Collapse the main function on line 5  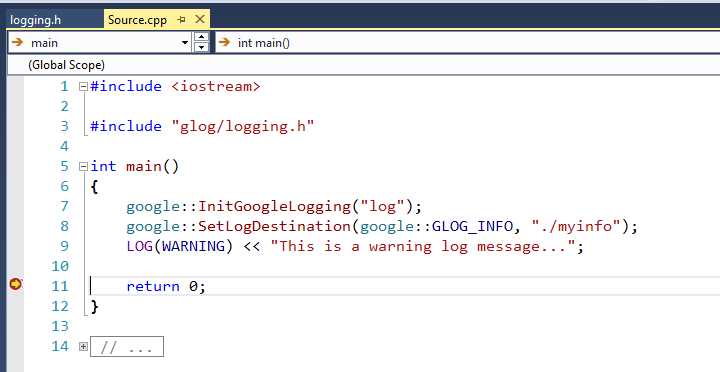coord(83,166)
